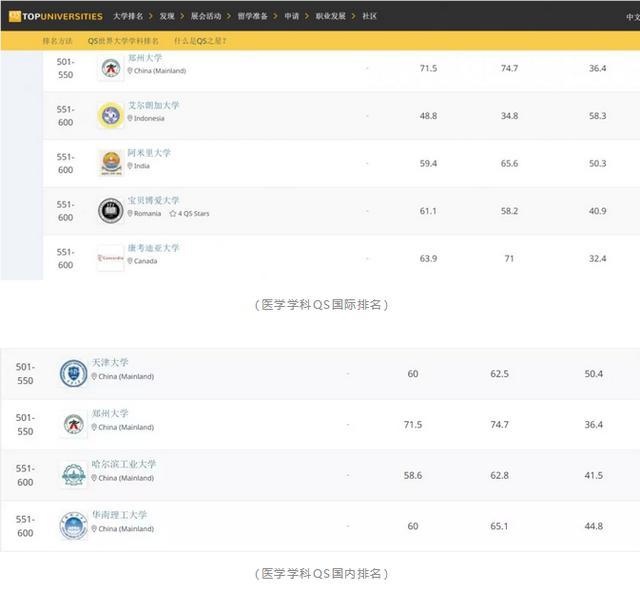Open the TopUniversities logo home link
Viewport: 640px width, 592px height.
pyautogui.click(x=56, y=16)
